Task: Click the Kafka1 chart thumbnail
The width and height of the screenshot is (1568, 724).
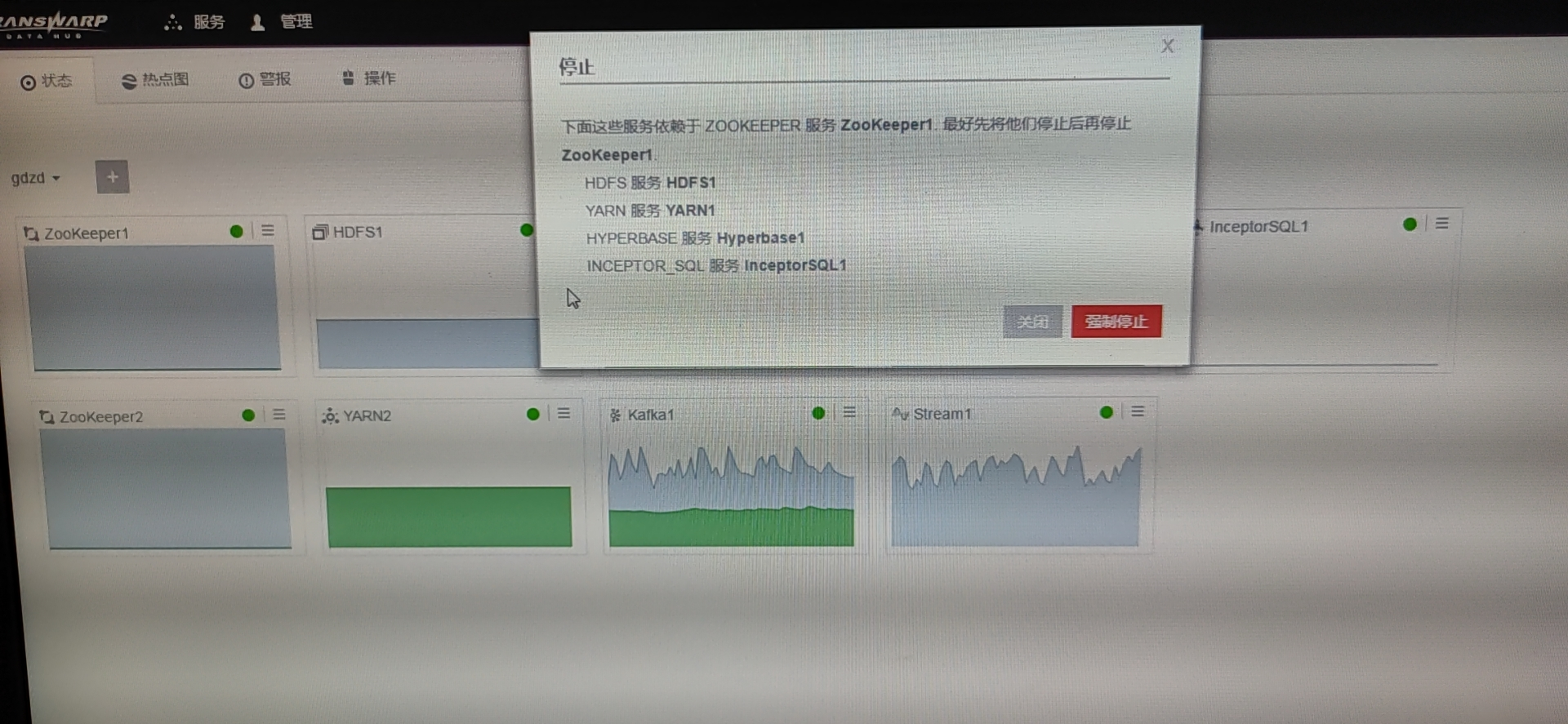Action: click(731, 495)
